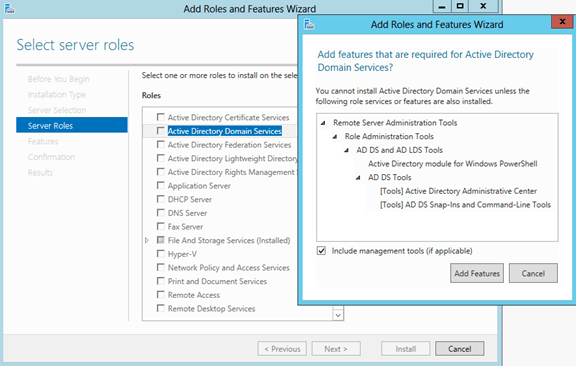Go to Installation Type step
The image size is (576, 366).
[x=57, y=95]
